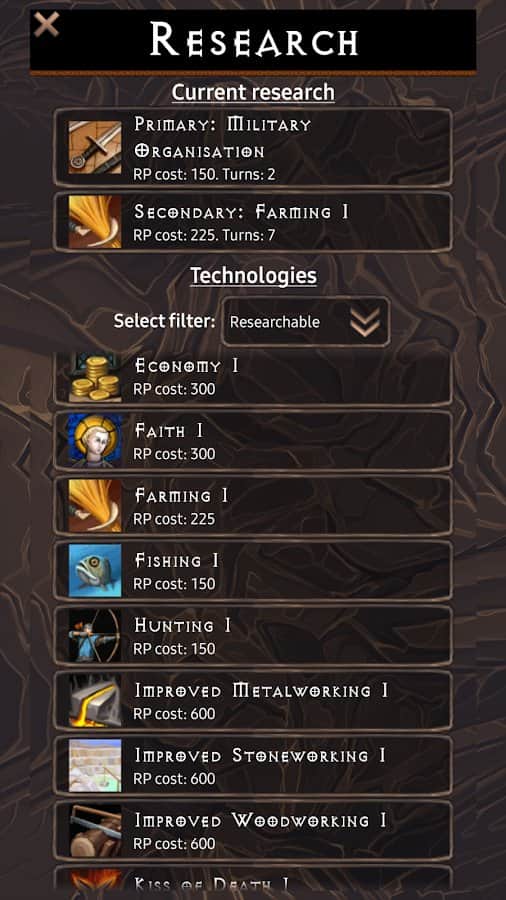Click the saw and log Woodworking icon
Image resolution: width=506 pixels, height=900 pixels.
95,830
